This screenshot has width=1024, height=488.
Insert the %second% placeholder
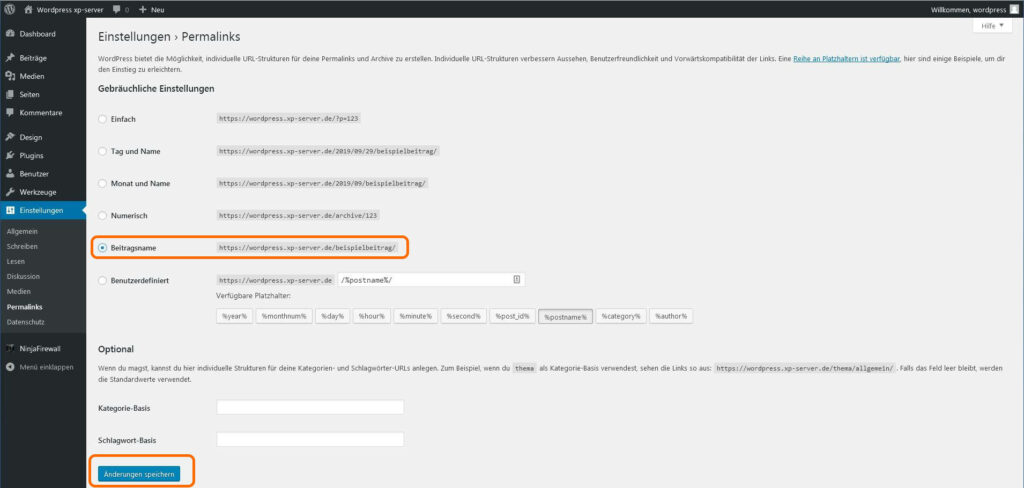coord(464,316)
